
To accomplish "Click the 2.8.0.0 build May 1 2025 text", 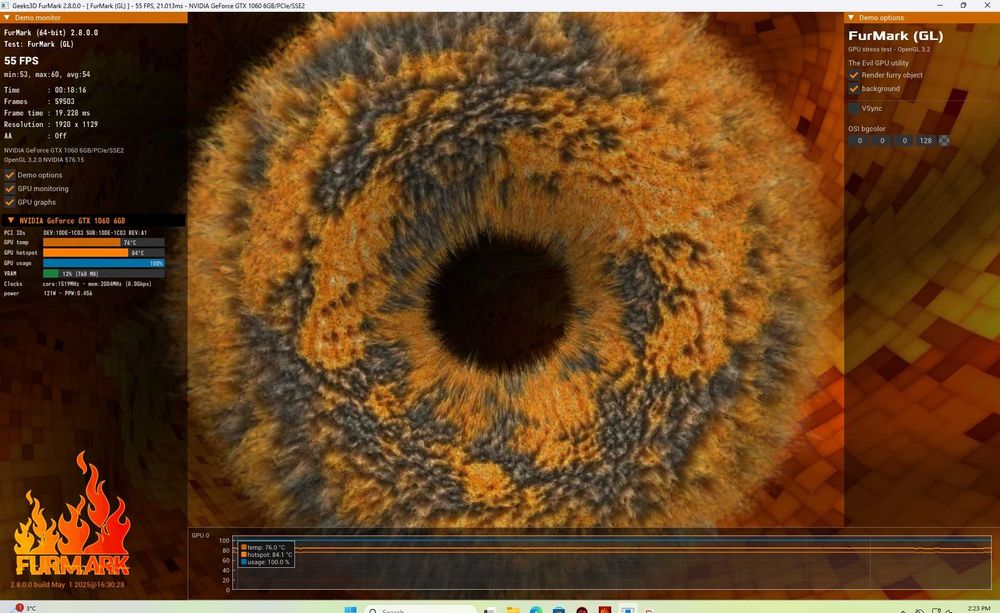I will tap(68, 584).
